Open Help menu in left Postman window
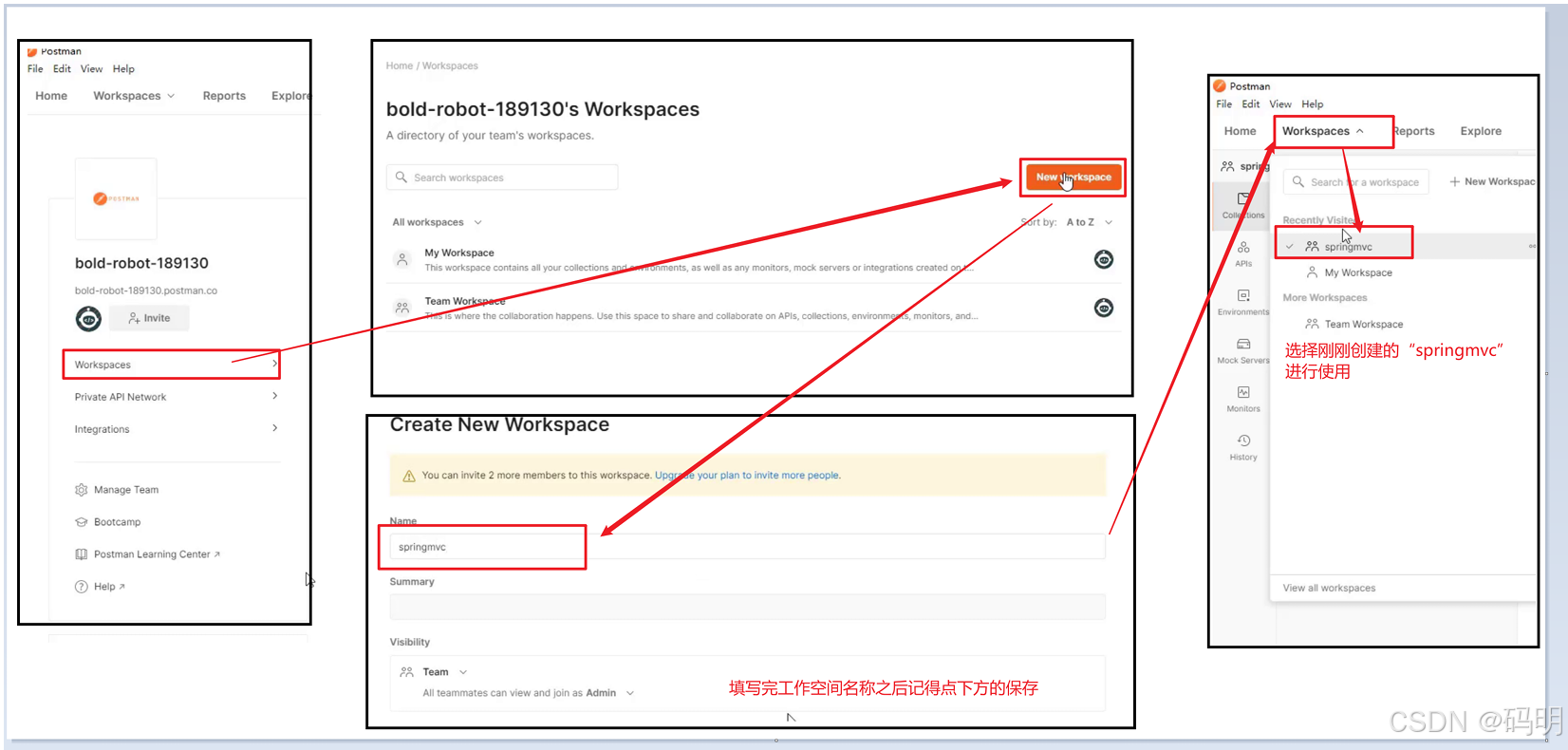 click(x=123, y=69)
